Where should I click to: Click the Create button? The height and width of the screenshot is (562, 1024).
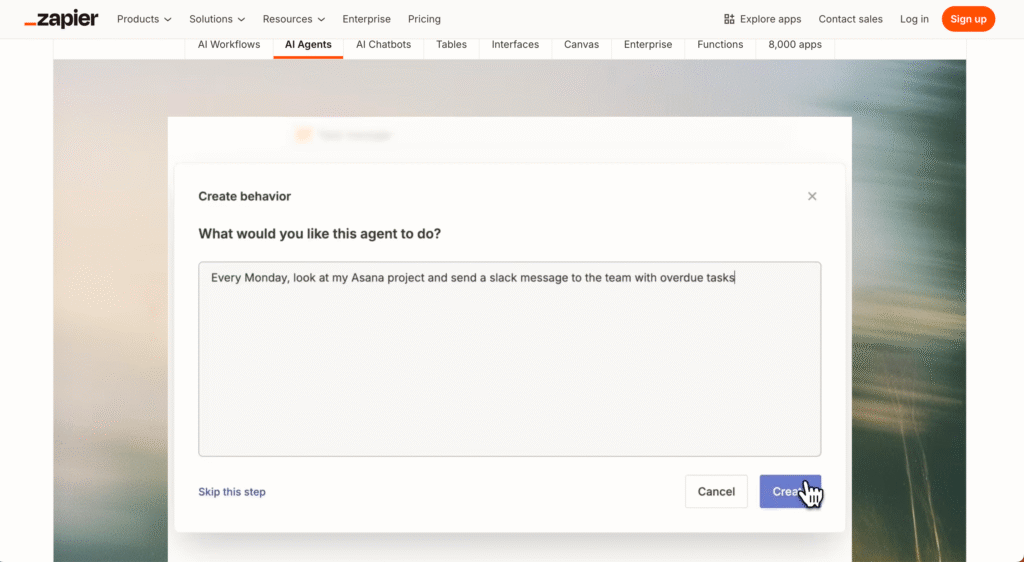790,492
